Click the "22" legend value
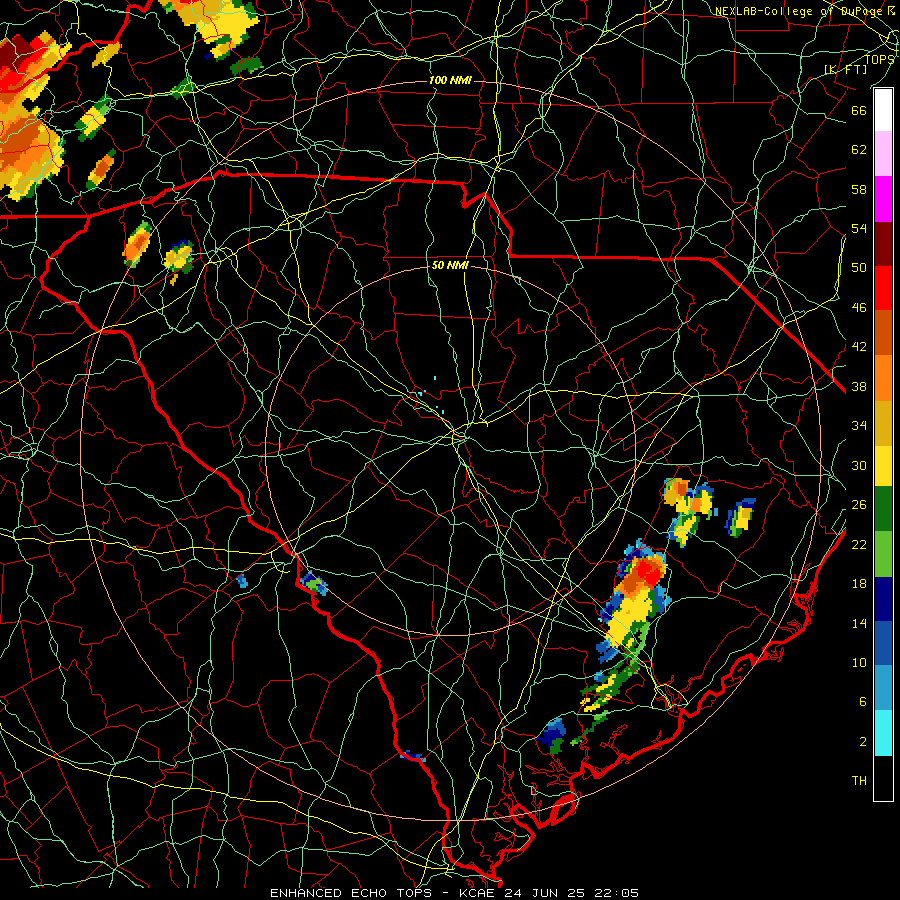The width and height of the screenshot is (900, 900). pos(859,544)
